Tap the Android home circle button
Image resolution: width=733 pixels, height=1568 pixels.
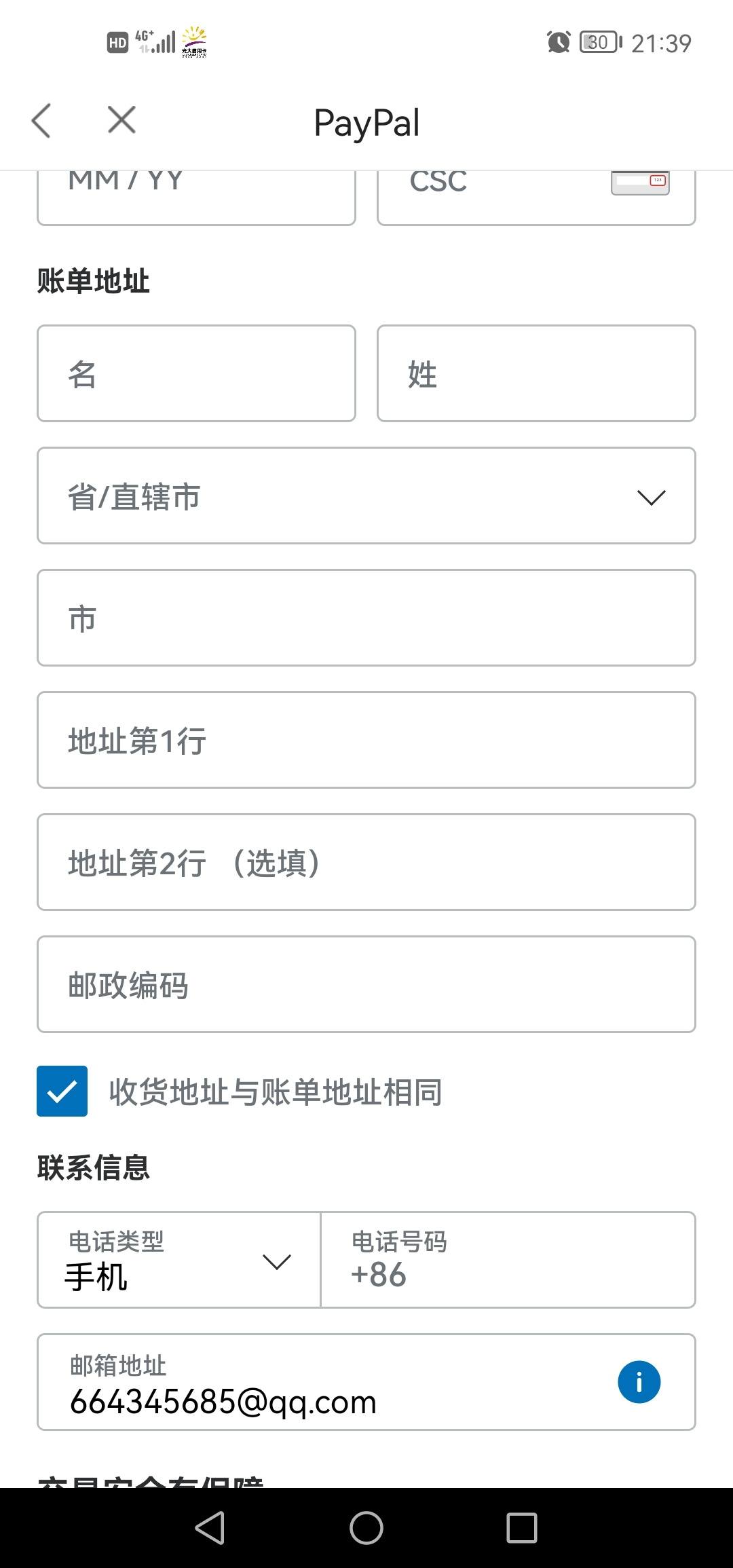pos(366,1527)
